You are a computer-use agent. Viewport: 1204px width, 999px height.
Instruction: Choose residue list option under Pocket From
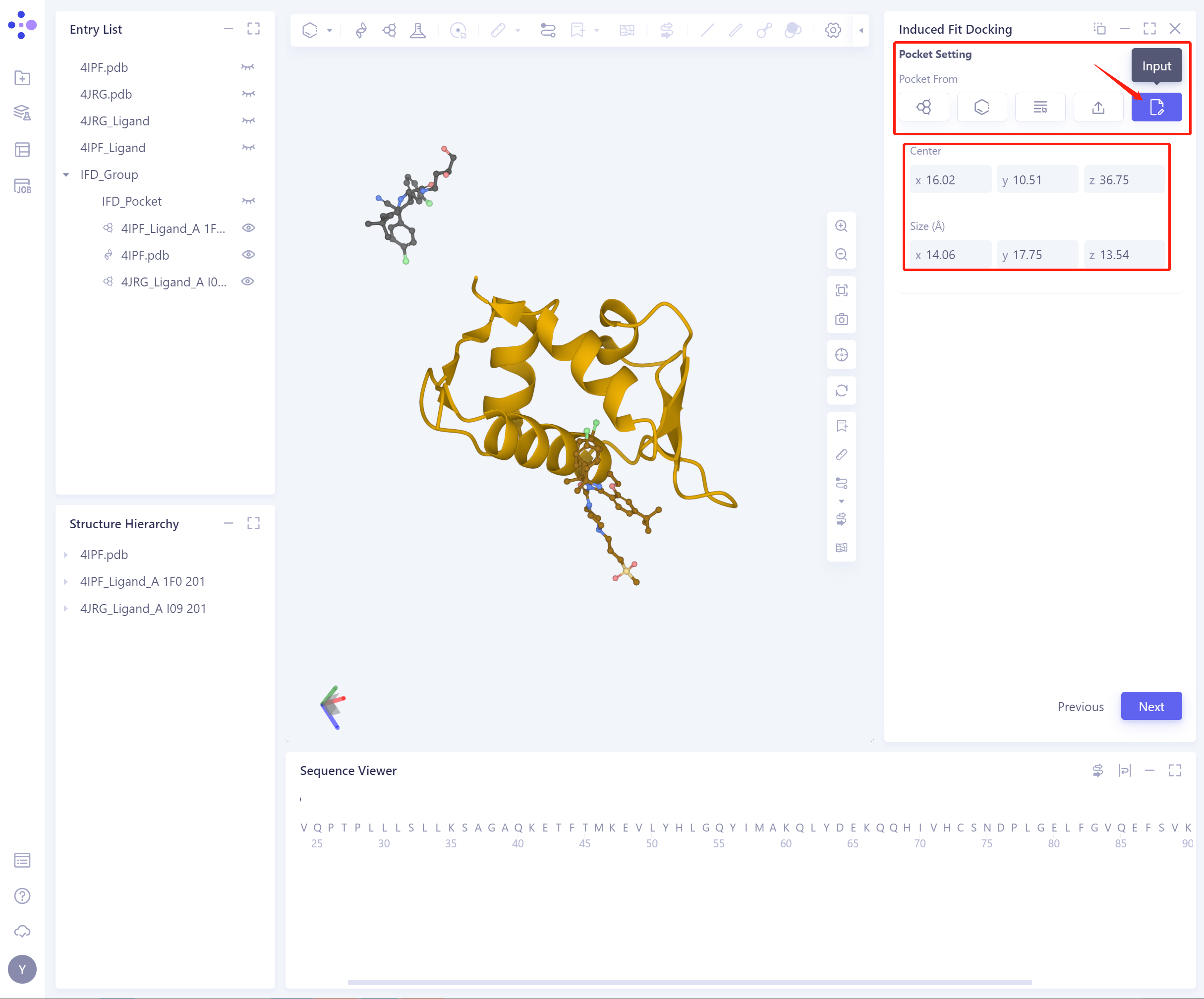1040,107
